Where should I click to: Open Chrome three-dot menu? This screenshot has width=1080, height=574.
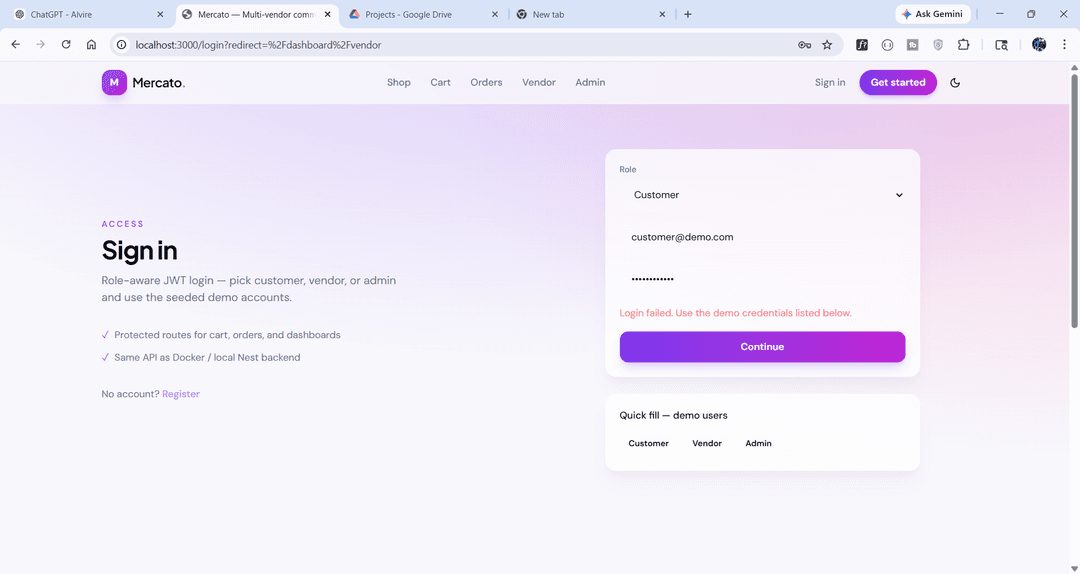[1064, 45]
